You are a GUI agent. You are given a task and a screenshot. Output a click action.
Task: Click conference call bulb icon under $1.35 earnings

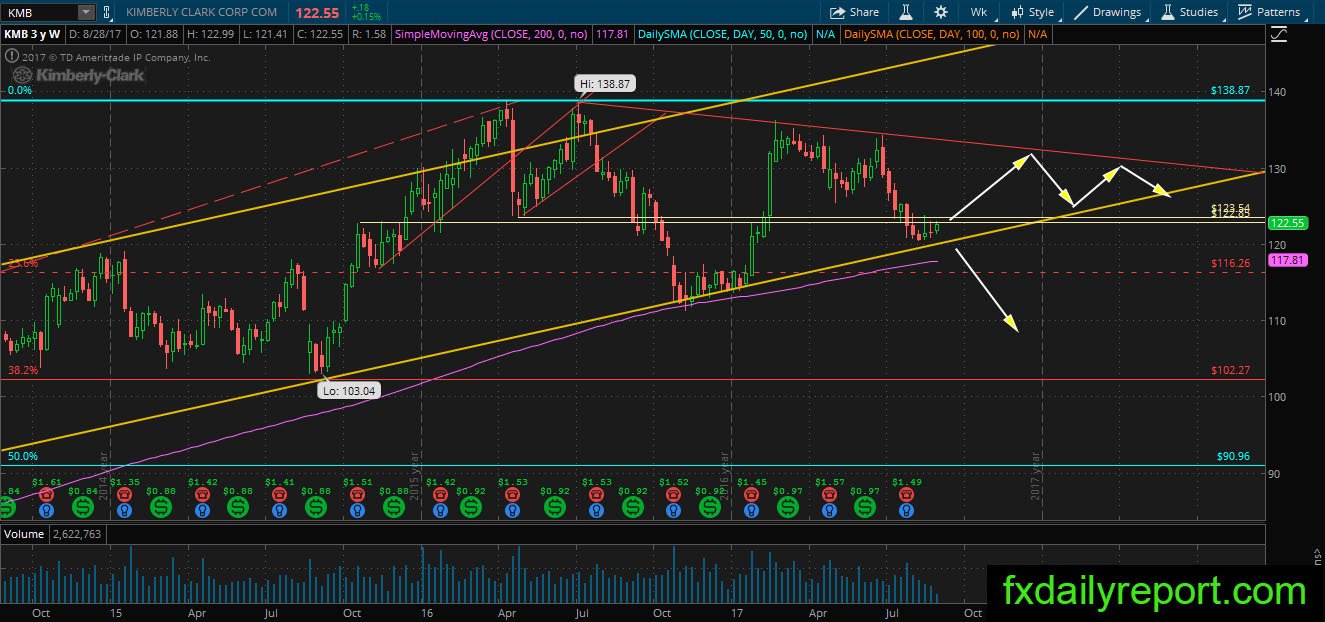(x=124, y=508)
